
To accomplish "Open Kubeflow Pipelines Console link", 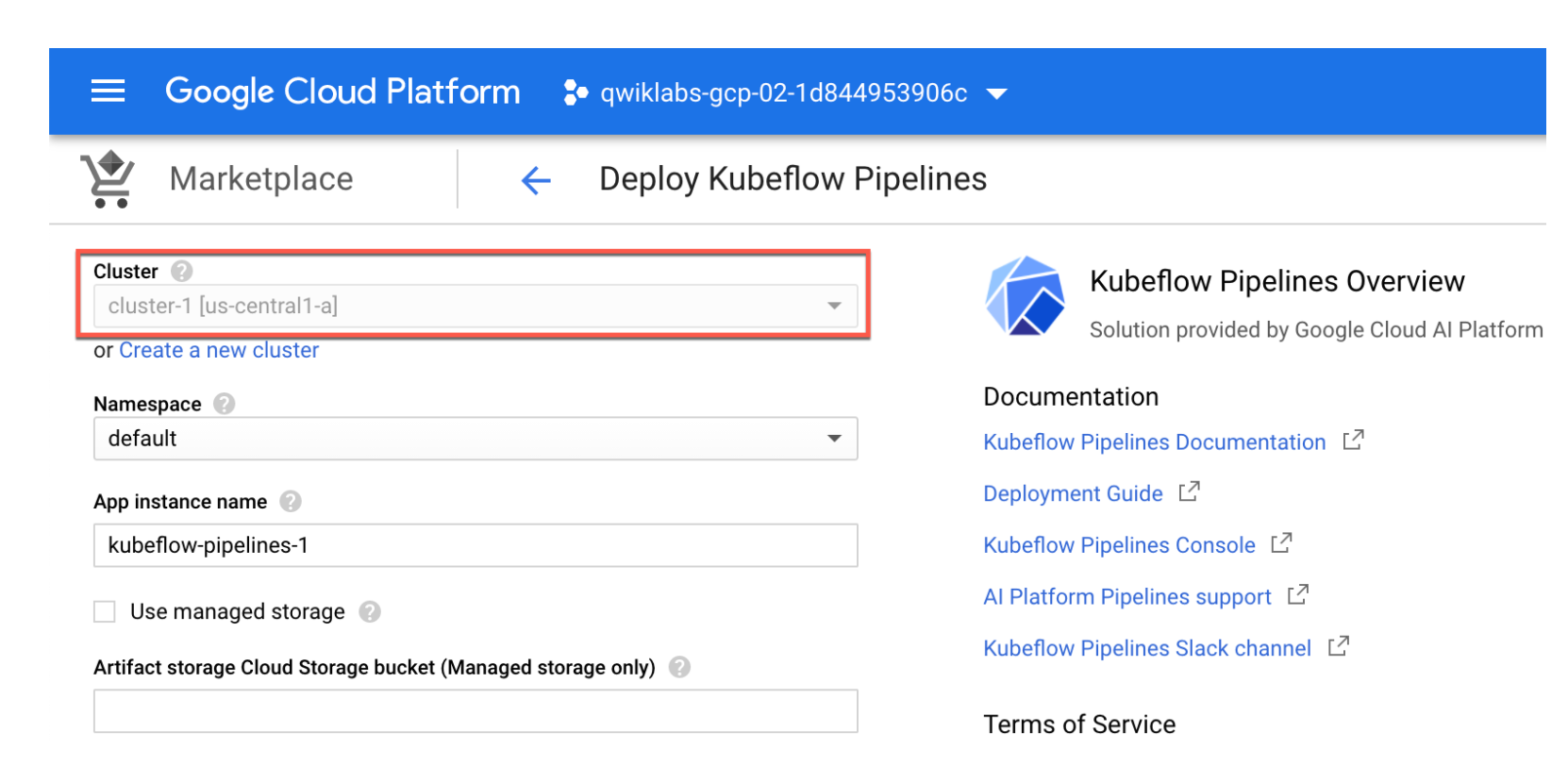I will (x=1120, y=545).
